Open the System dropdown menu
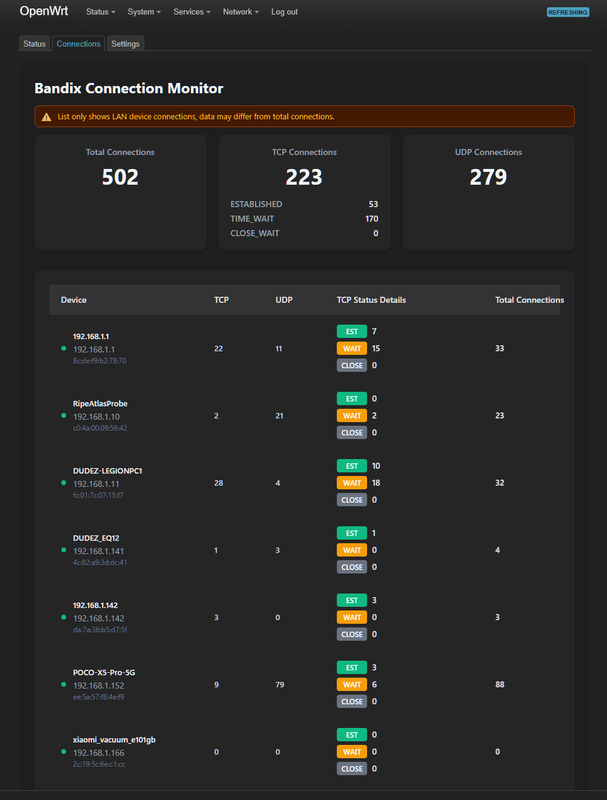The width and height of the screenshot is (607, 800). tap(144, 12)
